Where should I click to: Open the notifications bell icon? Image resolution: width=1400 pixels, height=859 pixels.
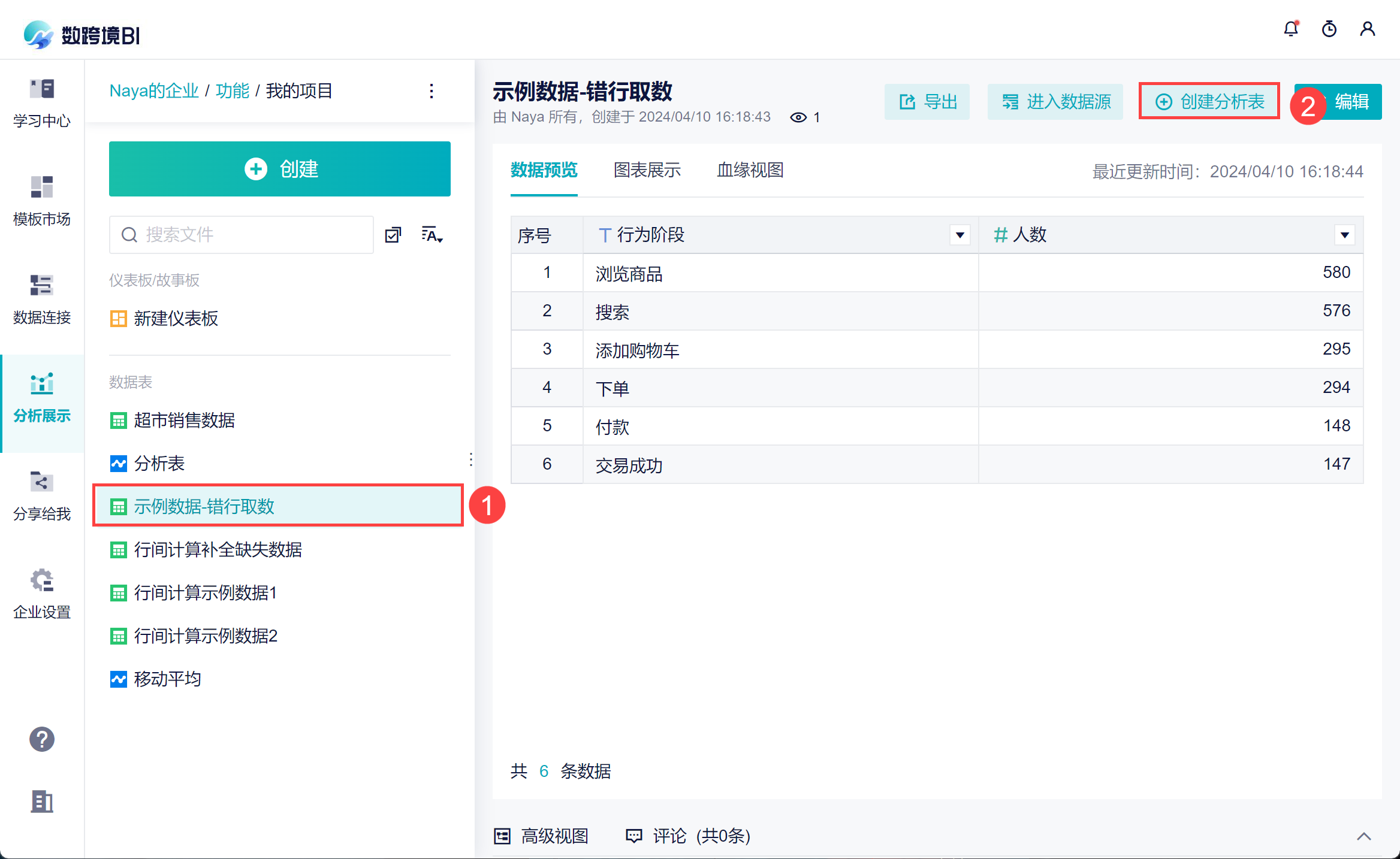pos(1290,29)
